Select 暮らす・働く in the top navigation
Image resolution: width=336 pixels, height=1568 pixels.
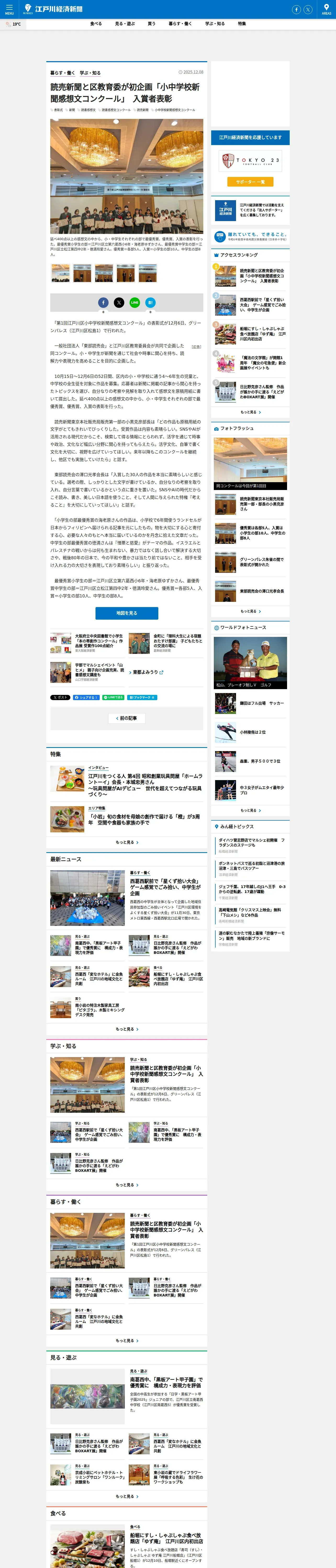(181, 24)
